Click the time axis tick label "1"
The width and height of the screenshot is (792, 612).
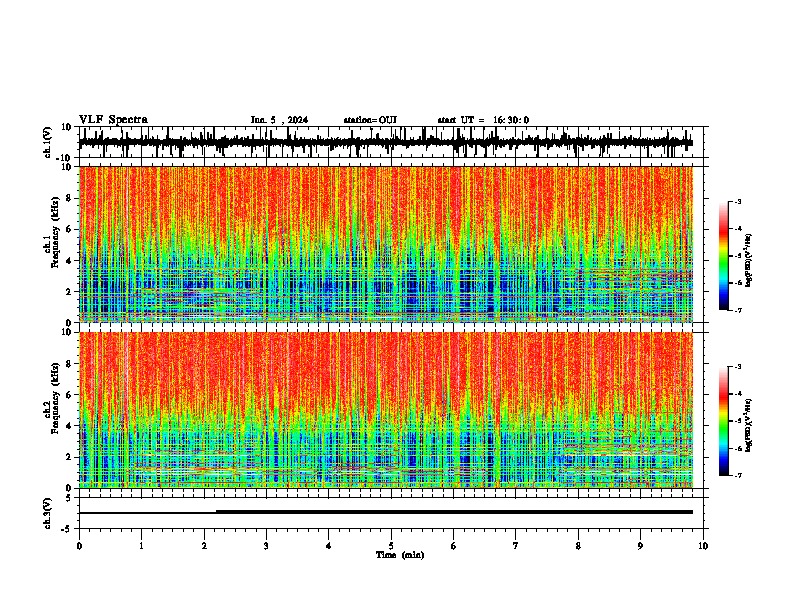tap(141, 546)
